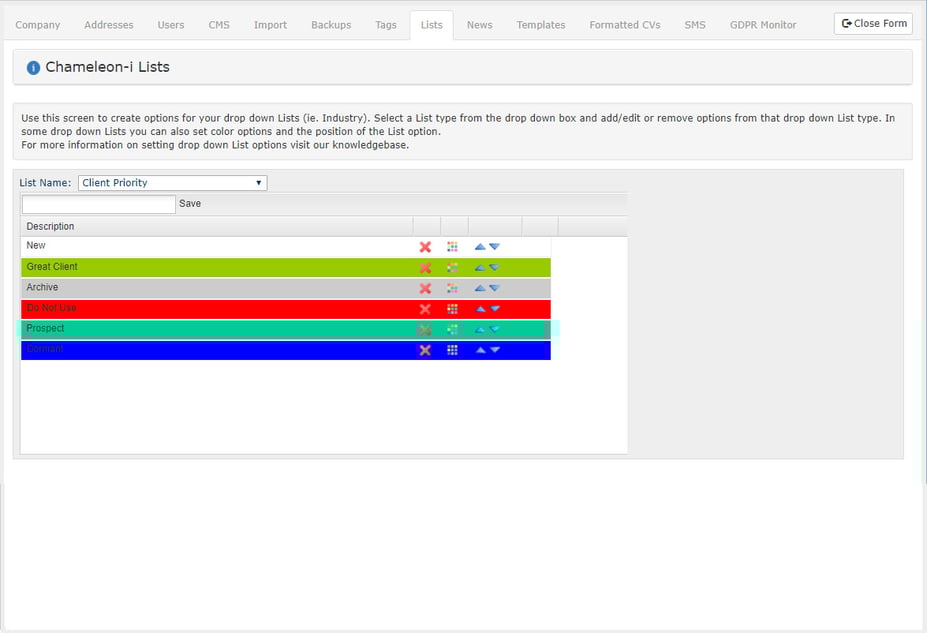This screenshot has width=927, height=633.
Task: Delete the red "Do Not Use" option
Action: [x=425, y=309]
